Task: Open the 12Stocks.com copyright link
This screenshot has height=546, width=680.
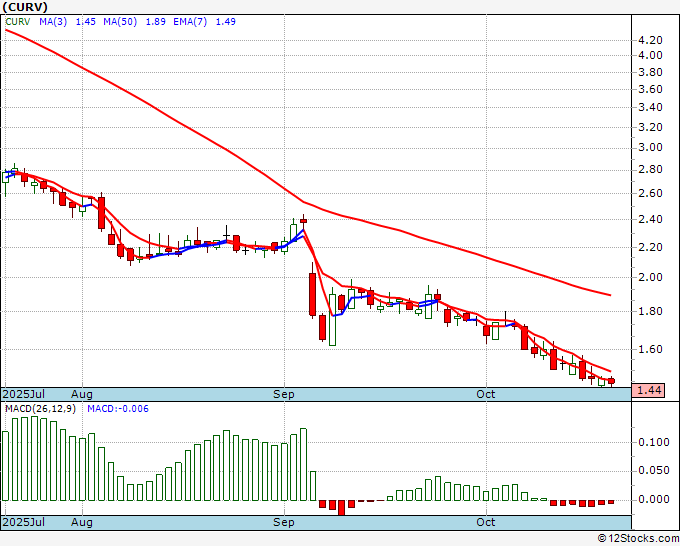Action: tap(638, 539)
